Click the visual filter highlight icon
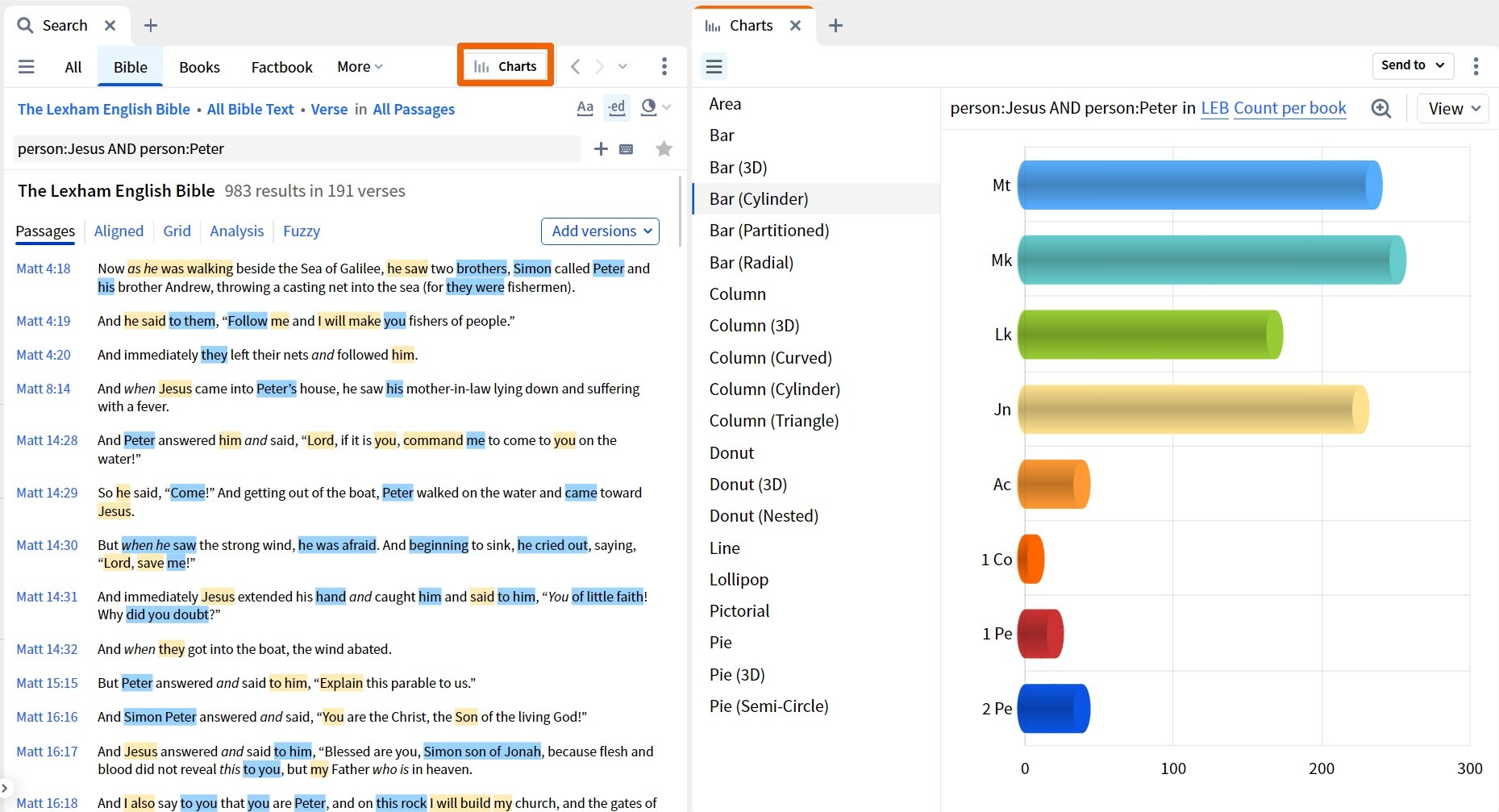Viewport: 1499px width, 812px height. (648, 107)
